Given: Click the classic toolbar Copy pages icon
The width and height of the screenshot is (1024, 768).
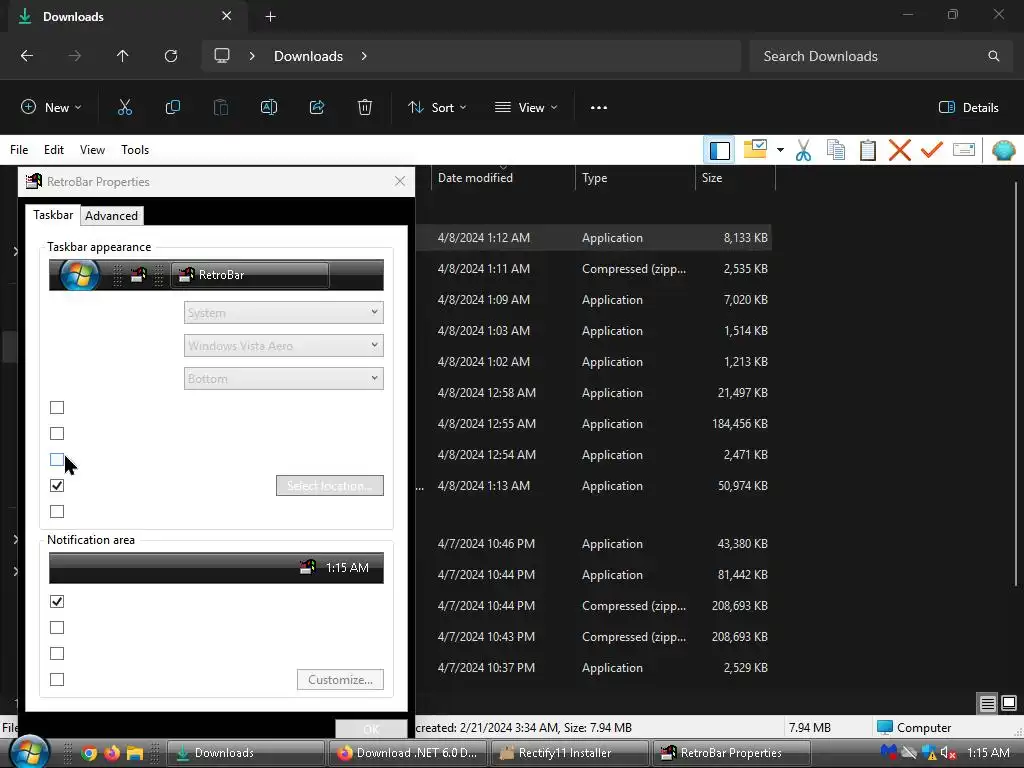Looking at the screenshot, I should point(836,150).
